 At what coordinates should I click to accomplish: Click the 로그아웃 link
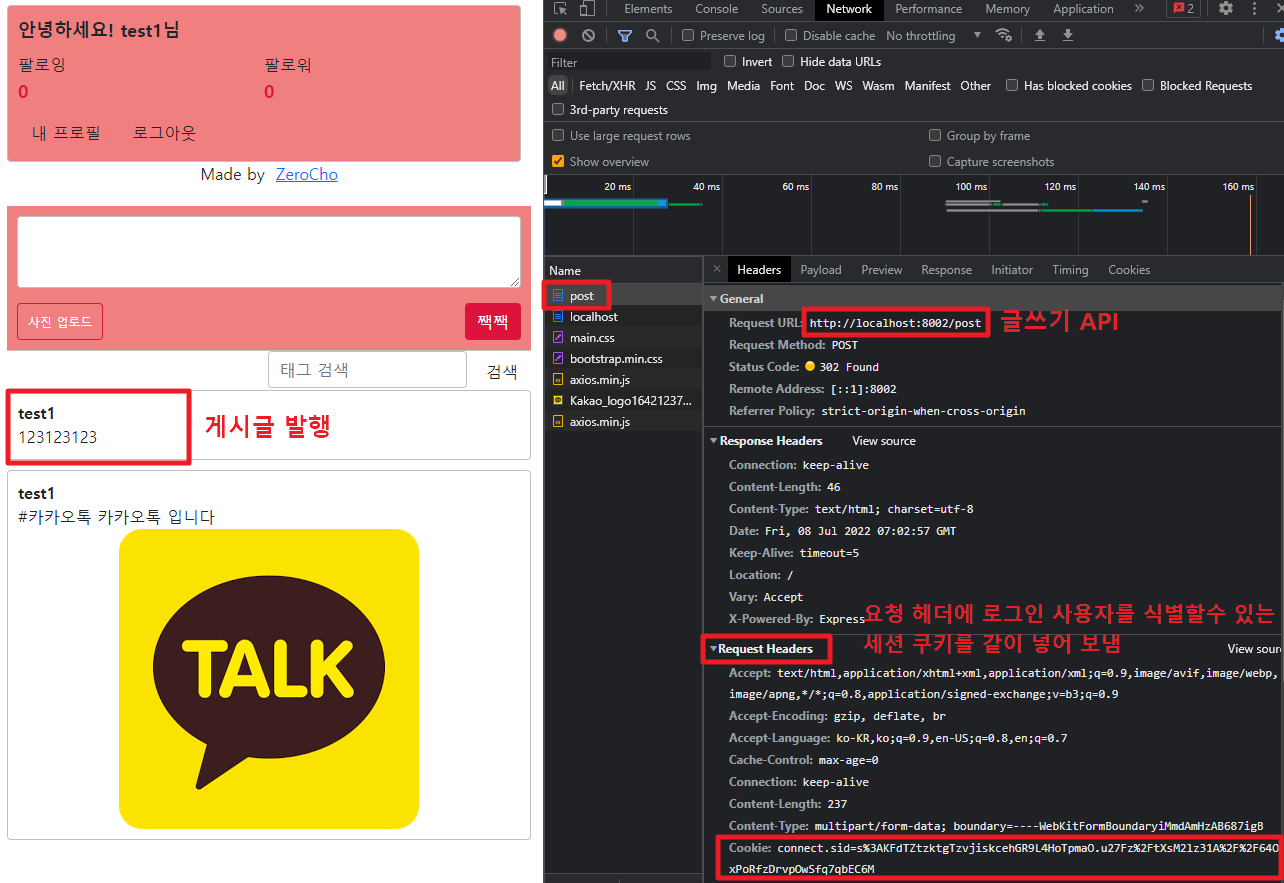pyautogui.click(x=165, y=132)
